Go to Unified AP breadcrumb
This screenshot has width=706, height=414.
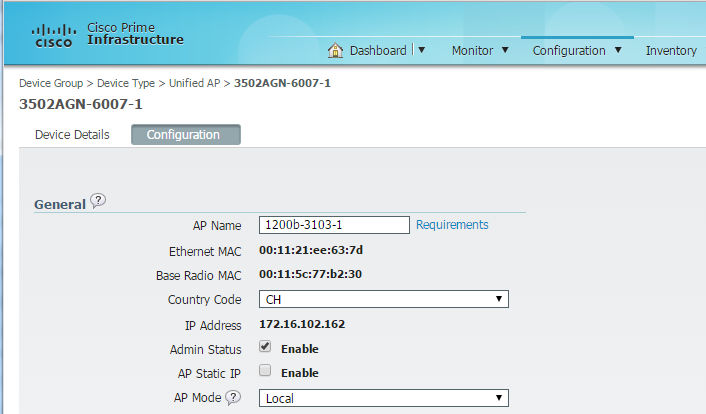[195, 83]
